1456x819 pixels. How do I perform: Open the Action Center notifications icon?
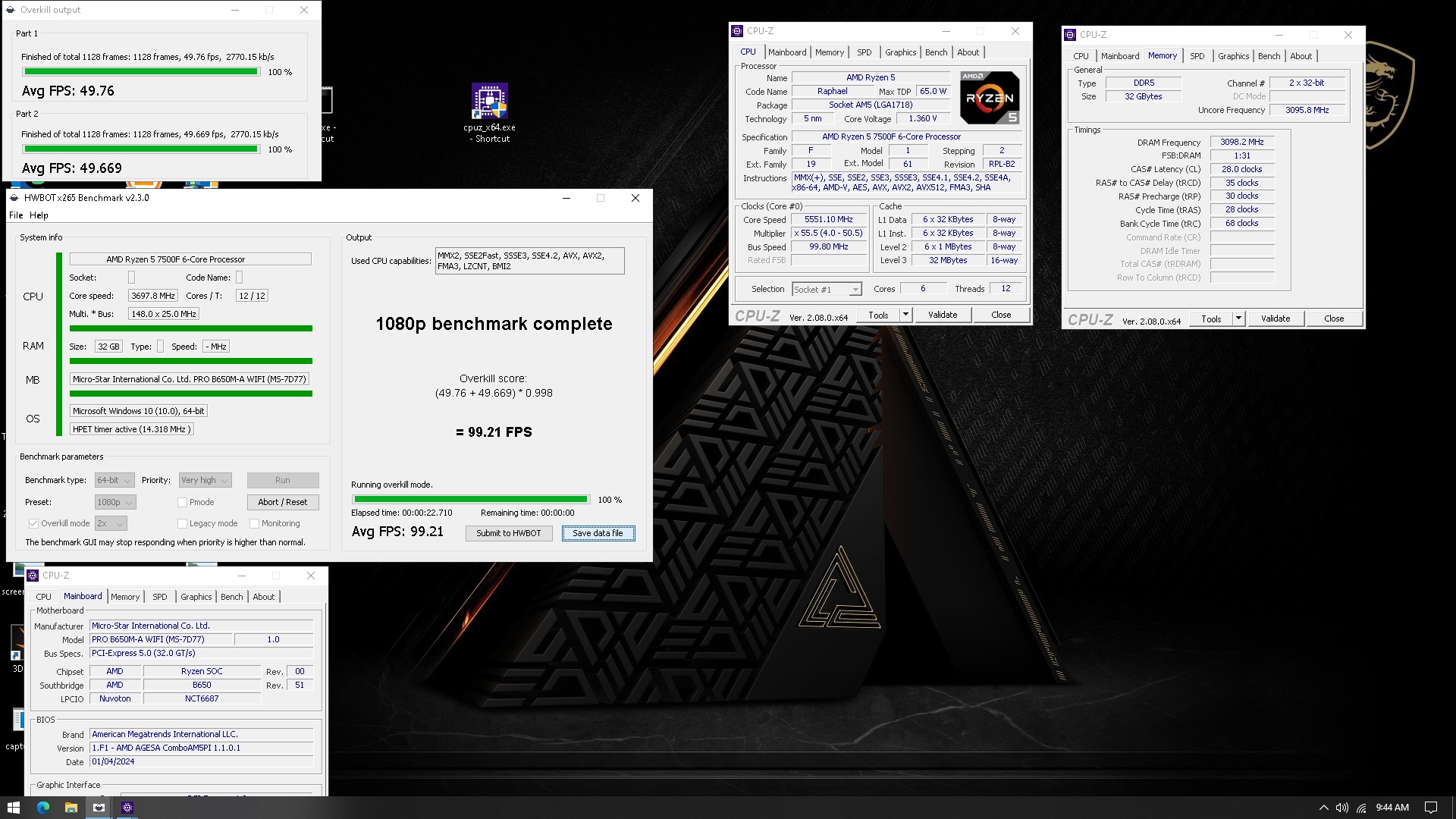pos(1431,808)
